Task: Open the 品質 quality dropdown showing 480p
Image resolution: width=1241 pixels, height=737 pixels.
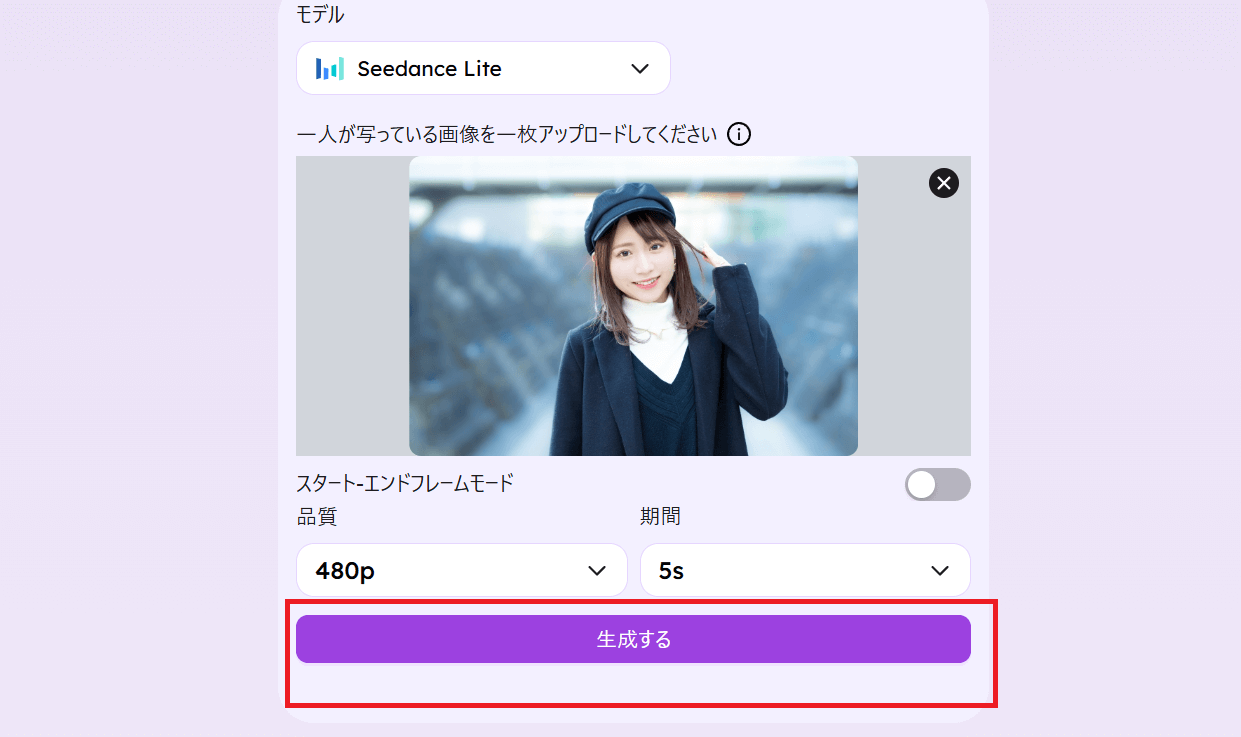Action: 462,570
